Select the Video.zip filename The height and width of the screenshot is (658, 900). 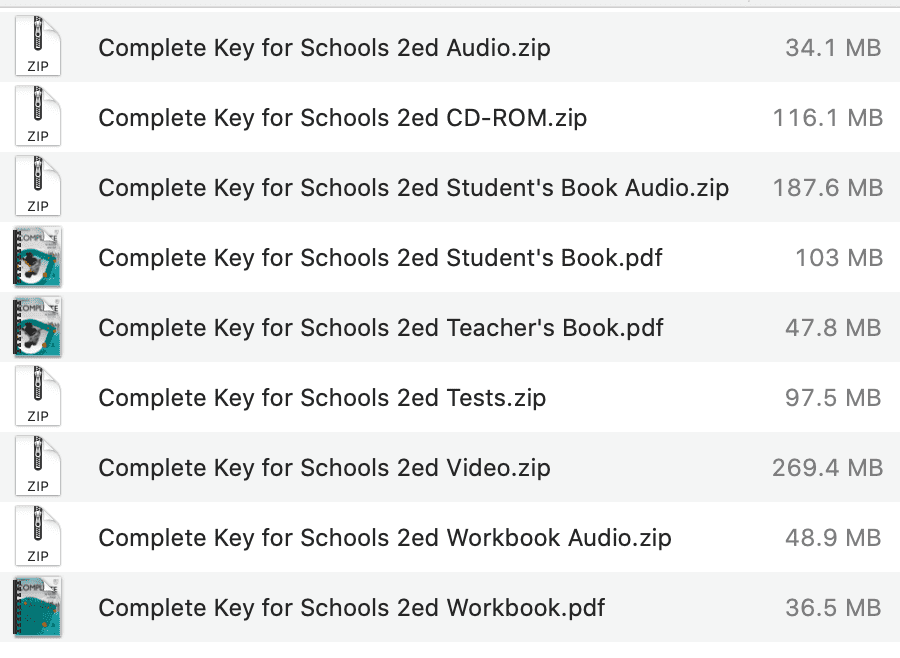click(x=320, y=467)
